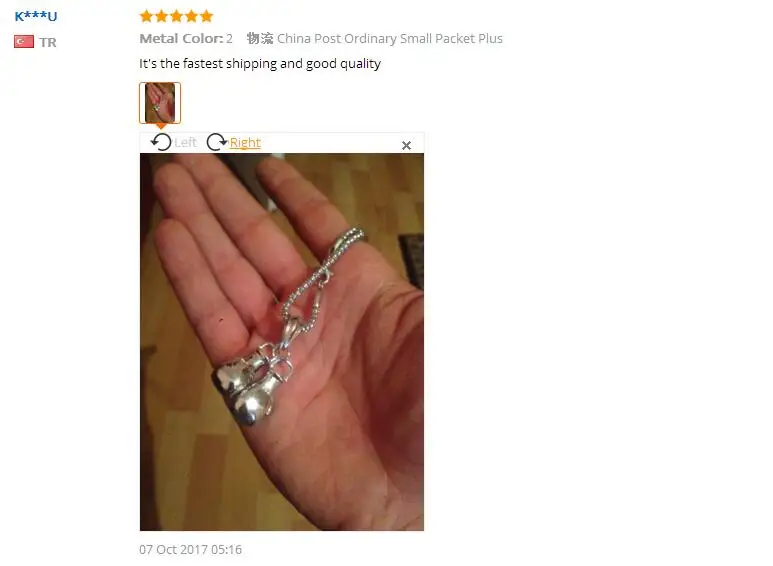
Task: Click the enlarged boxing glove keychain photo
Action: click(281, 342)
